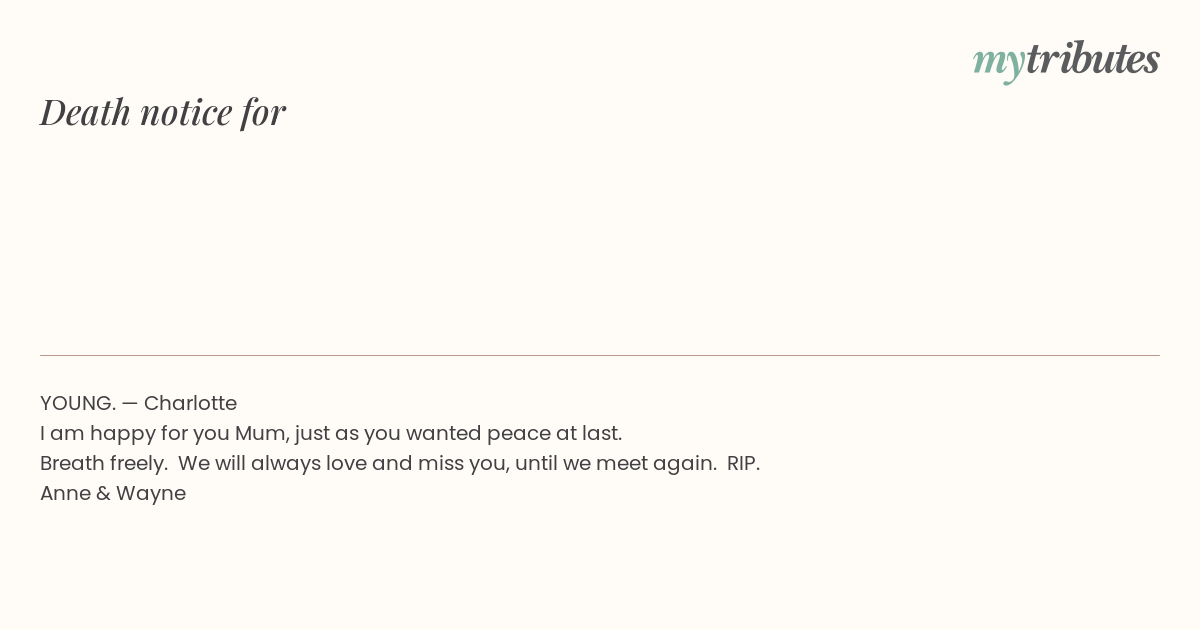Click the em dash before Charlotte
The width and height of the screenshot is (1200, 630).
[x=130, y=403]
